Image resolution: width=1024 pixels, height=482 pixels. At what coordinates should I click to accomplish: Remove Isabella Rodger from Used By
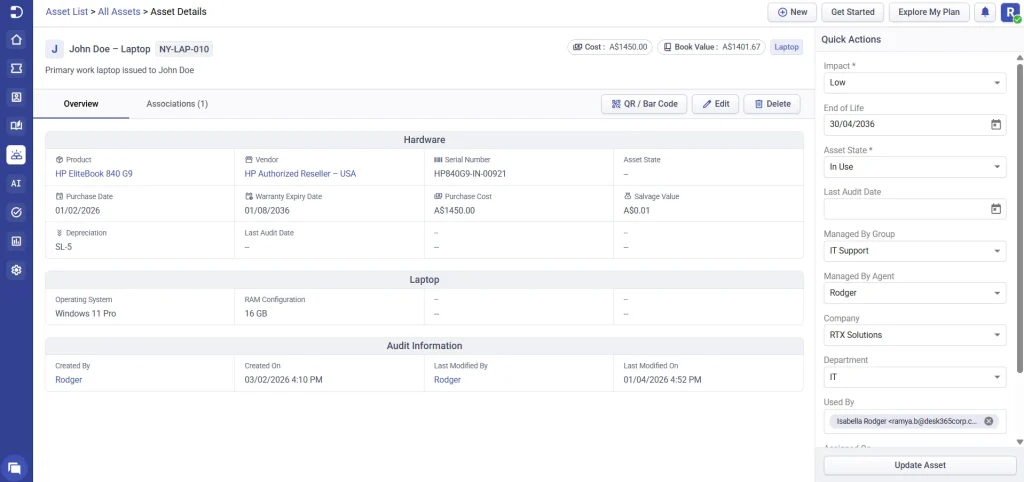coord(988,421)
